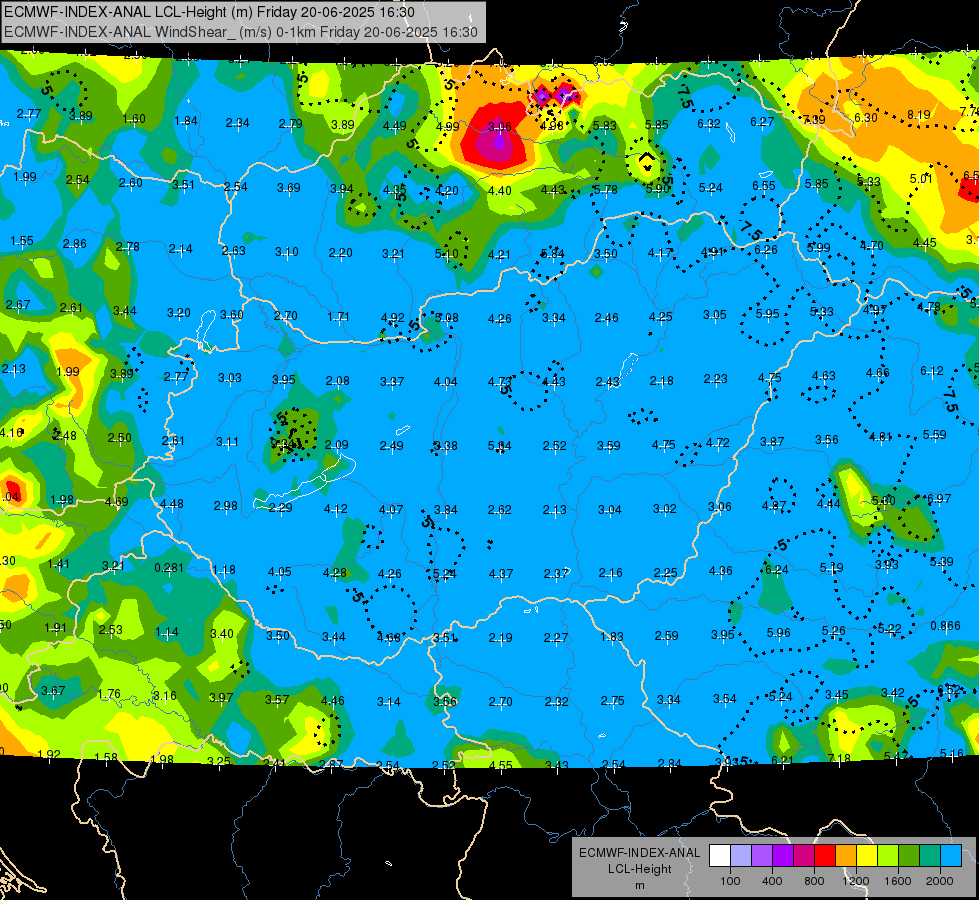The width and height of the screenshot is (979, 900).
Task: Click the wind shear value 6.30
Action: pyautogui.click(x=865, y=118)
